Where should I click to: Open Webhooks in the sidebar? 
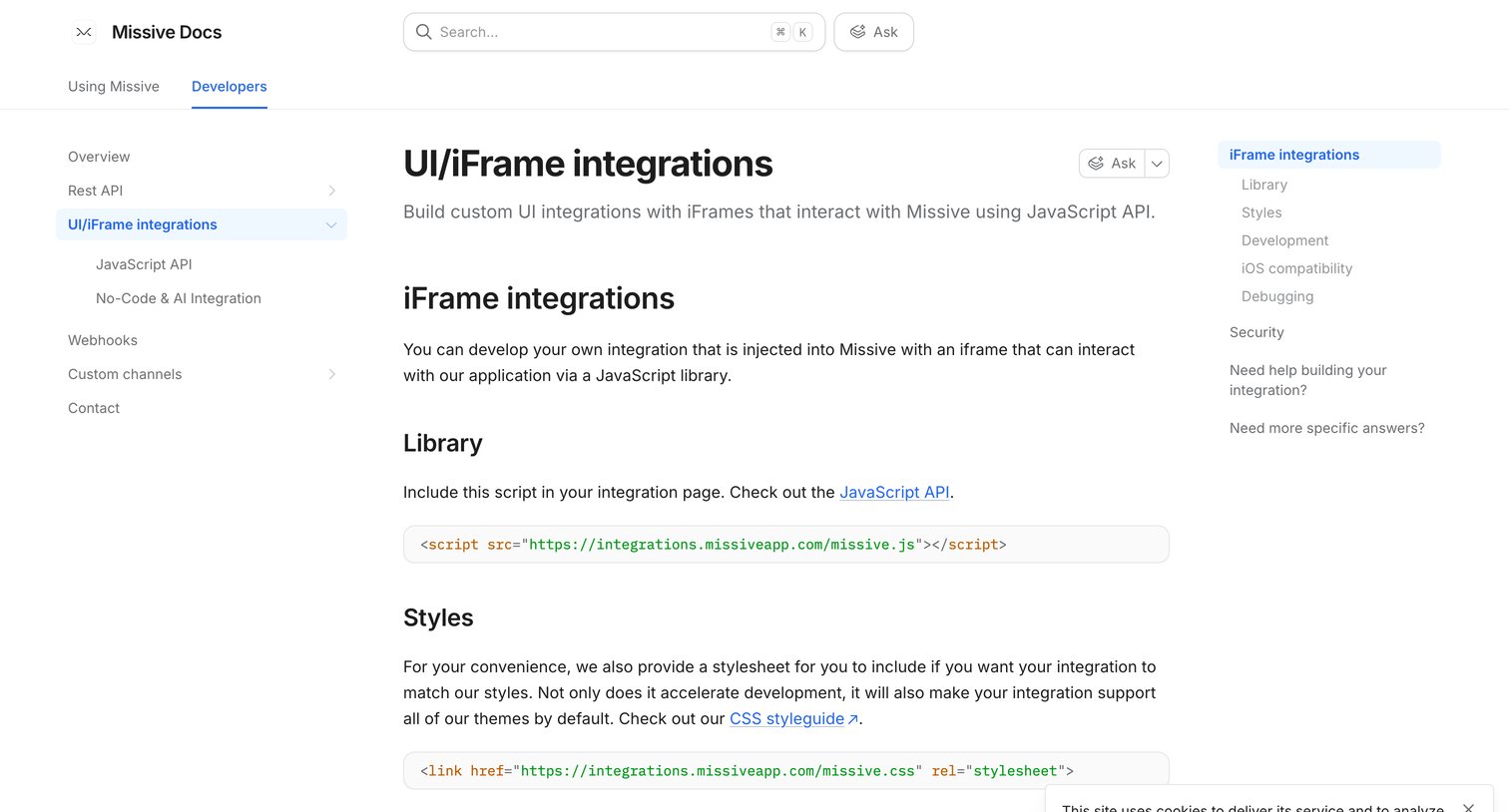tap(103, 340)
